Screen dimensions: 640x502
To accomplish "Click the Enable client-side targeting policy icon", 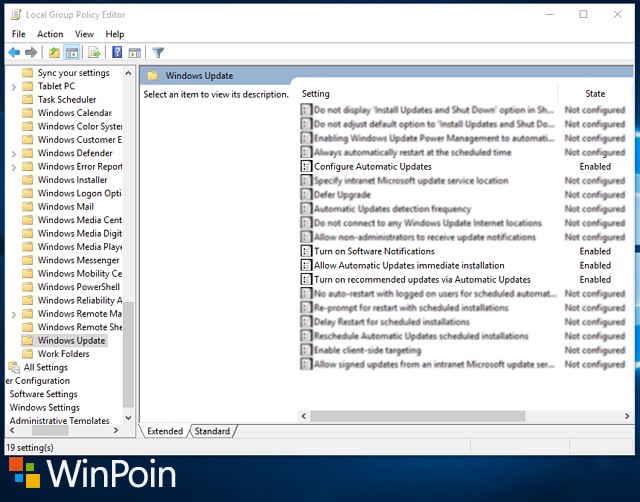I will (306, 350).
